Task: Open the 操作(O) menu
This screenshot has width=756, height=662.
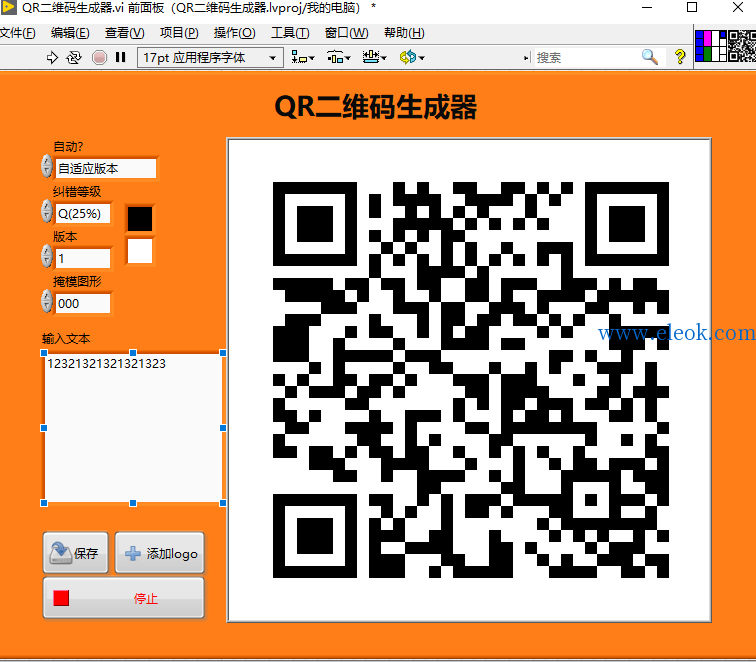Action: [x=234, y=33]
